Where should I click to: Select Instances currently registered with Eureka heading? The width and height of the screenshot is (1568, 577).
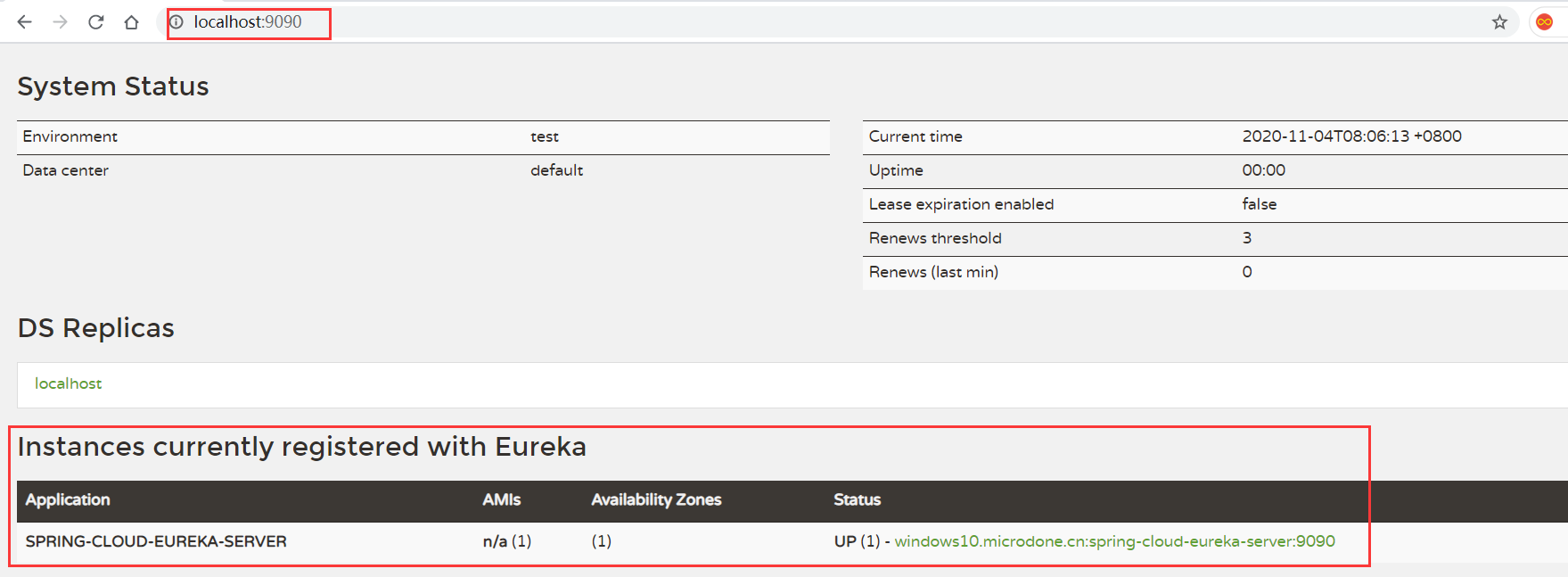(302, 446)
